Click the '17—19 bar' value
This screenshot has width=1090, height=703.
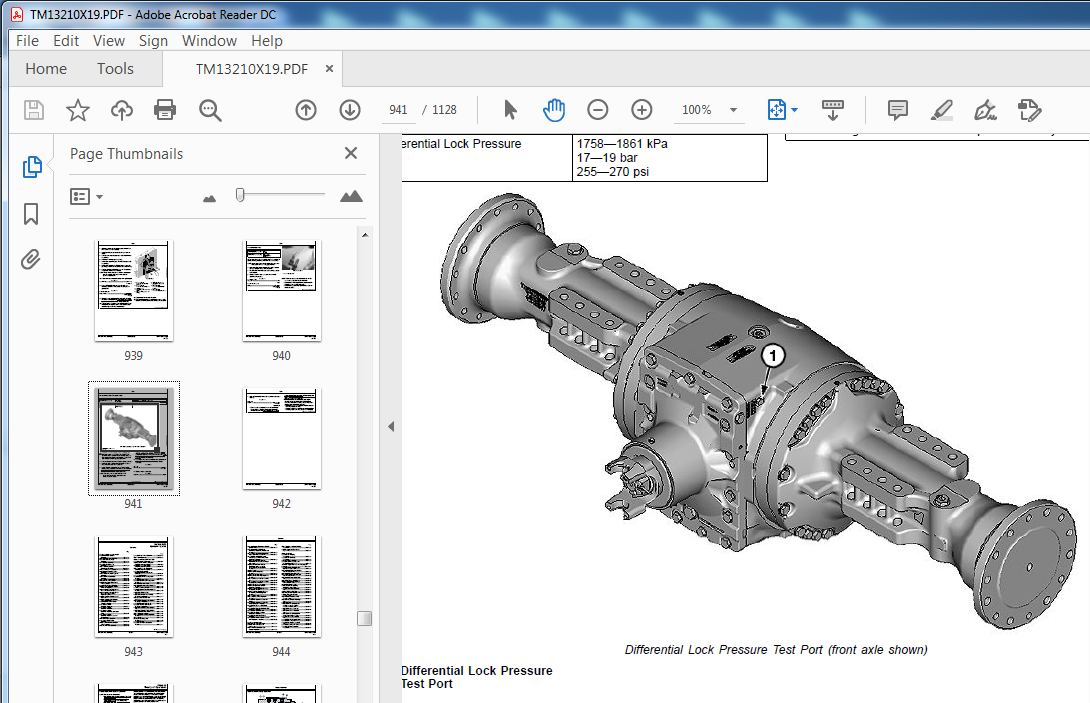tap(607, 158)
